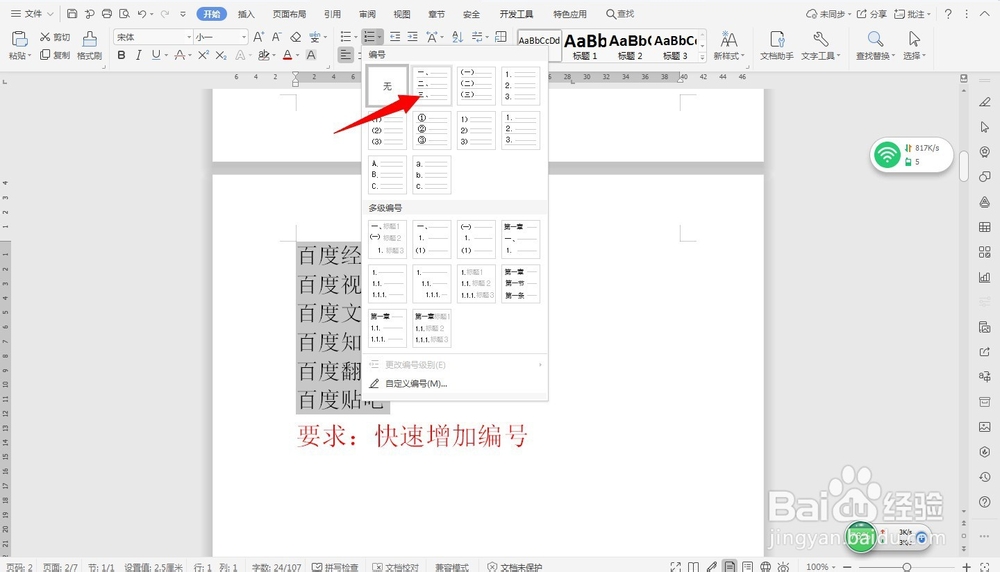1000x572 pixels.
Task: Choose the 一、二、三、 numbering thumbnail
Action: click(432, 85)
